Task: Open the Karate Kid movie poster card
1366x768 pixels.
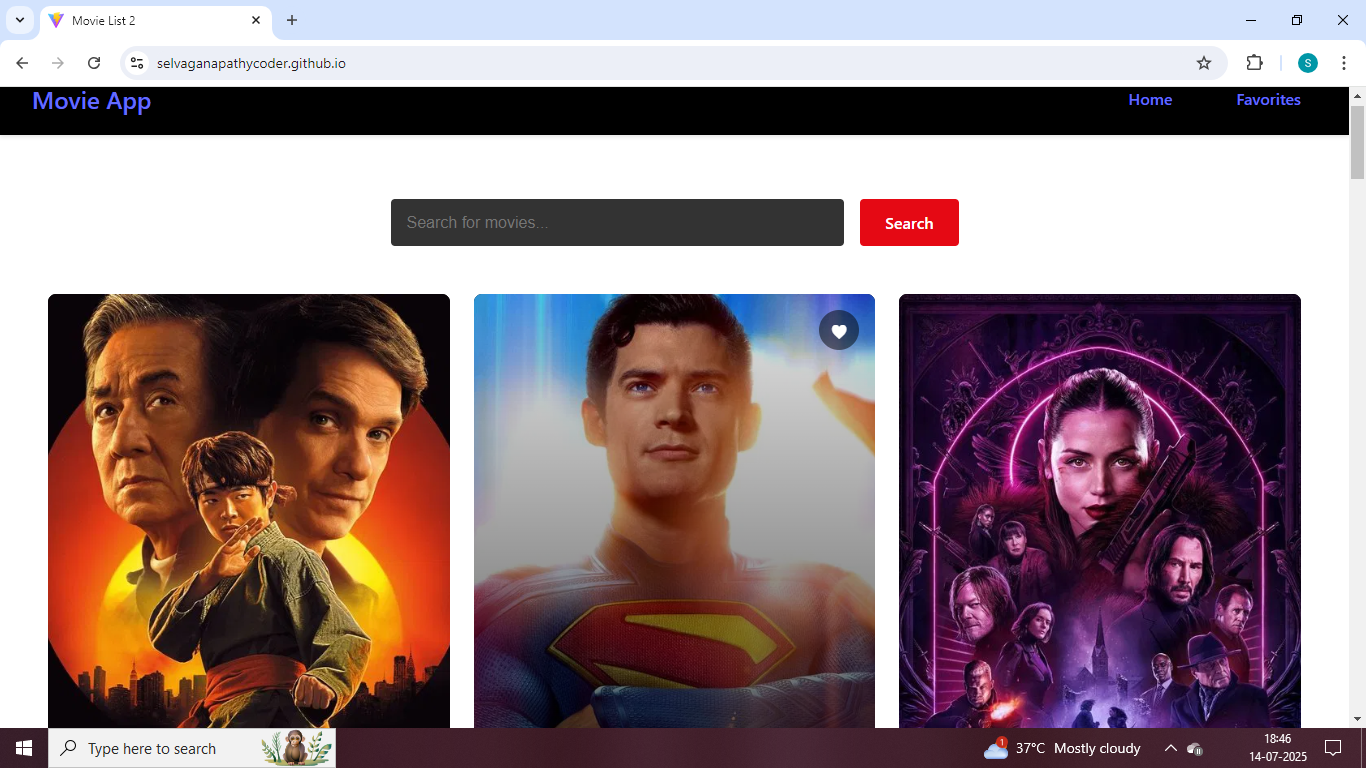Action: [249, 511]
